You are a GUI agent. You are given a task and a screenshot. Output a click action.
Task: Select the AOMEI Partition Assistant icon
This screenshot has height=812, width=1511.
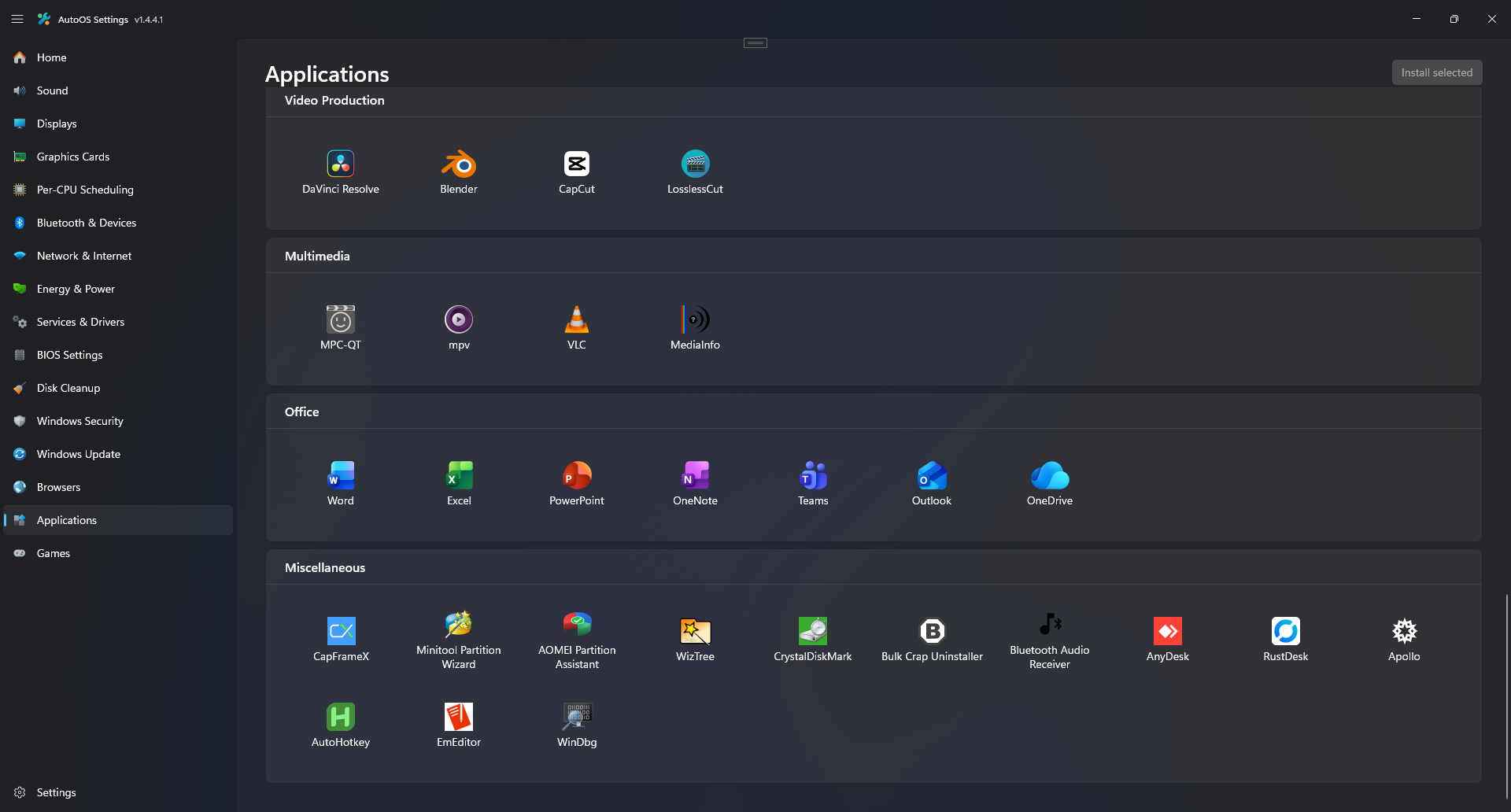[577, 625]
